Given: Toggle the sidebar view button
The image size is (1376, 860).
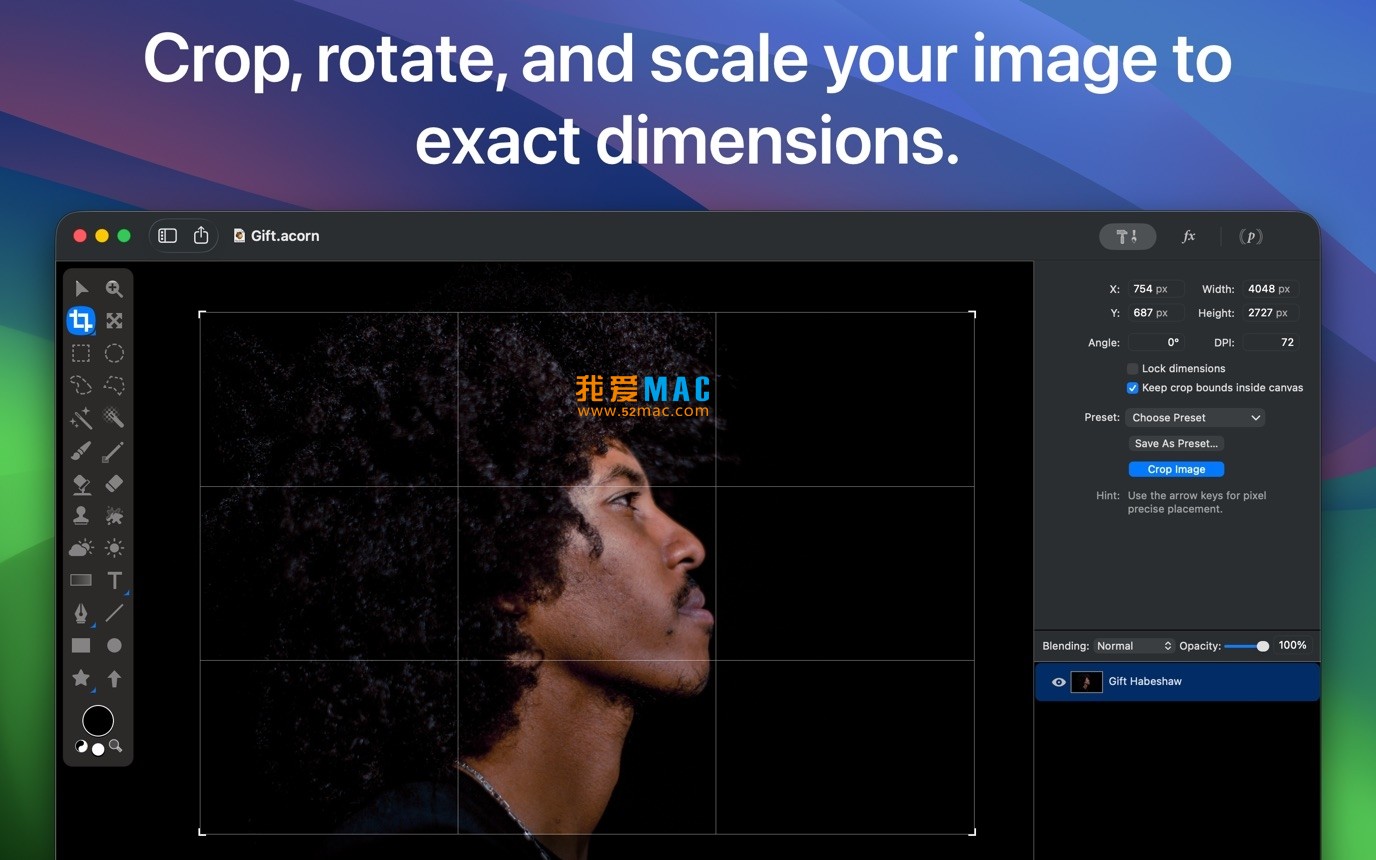Looking at the screenshot, I should point(167,236).
